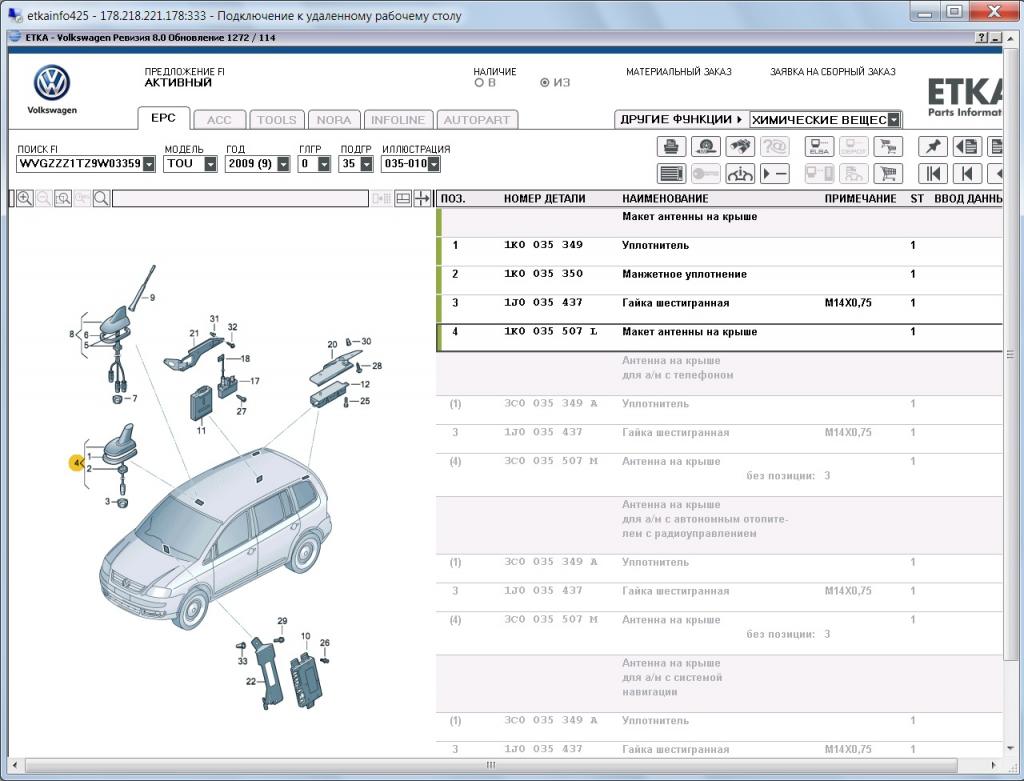
Task: Select the 'ИЗ' availability radio button
Action: pyautogui.click(x=545, y=83)
